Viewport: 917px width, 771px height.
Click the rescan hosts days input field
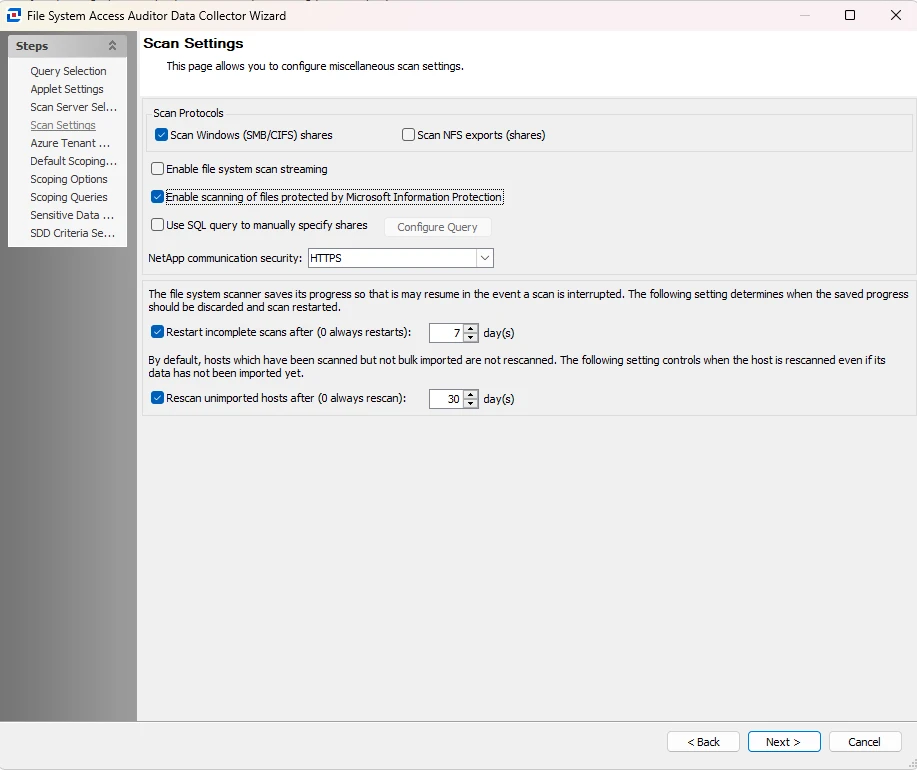pyautogui.click(x=446, y=399)
